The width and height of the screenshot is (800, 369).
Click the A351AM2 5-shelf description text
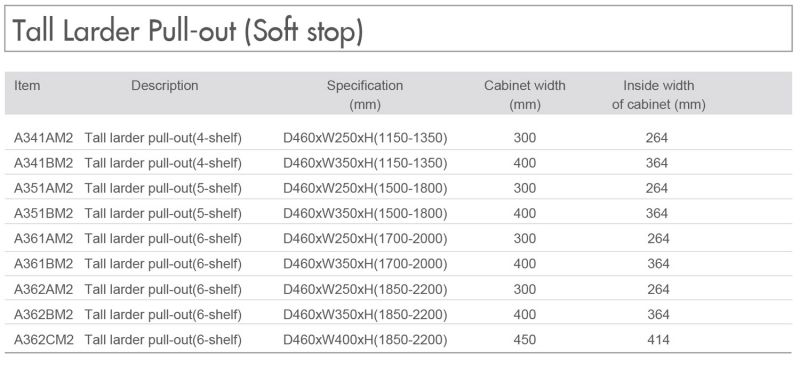tap(163, 189)
